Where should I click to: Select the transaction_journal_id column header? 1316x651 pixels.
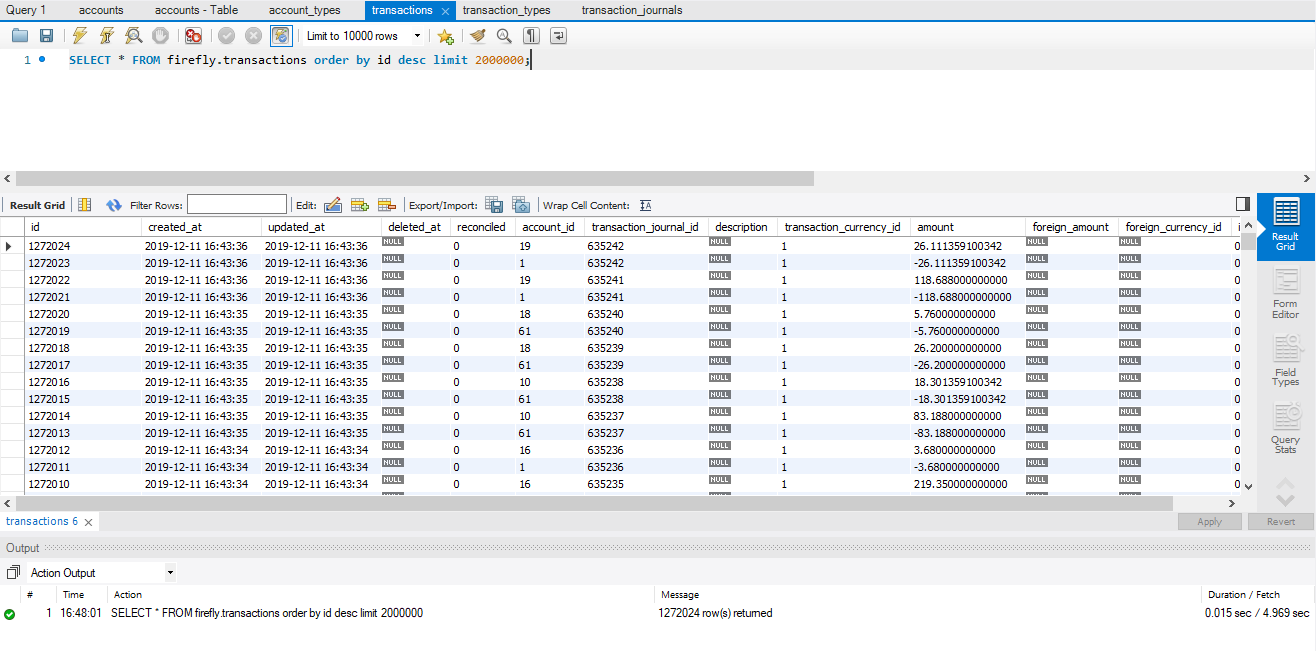[646, 227]
